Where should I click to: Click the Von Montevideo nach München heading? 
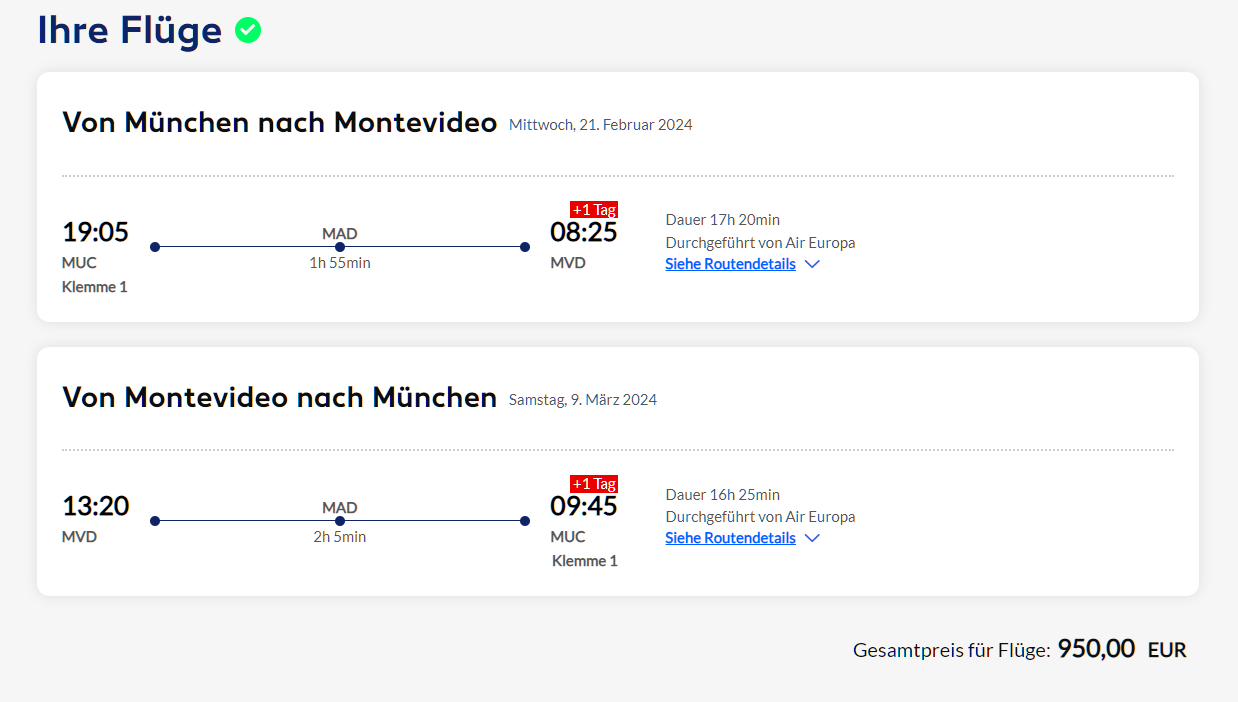point(279,397)
